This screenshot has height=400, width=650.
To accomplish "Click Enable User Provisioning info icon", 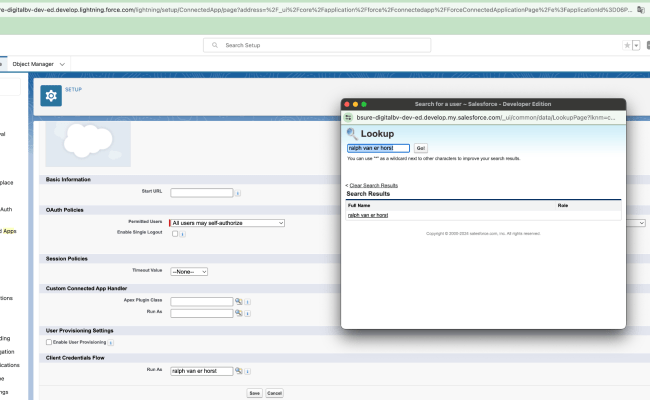I will [111, 342].
